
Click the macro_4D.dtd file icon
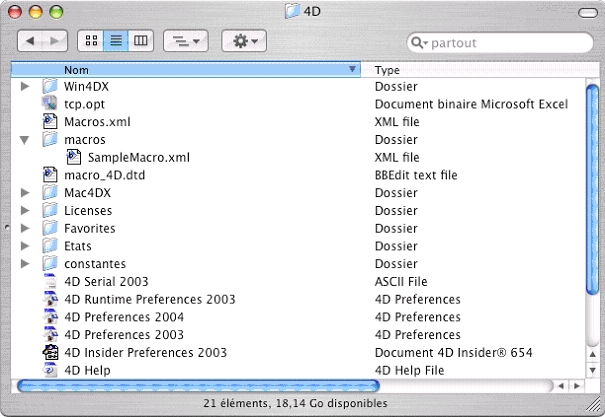50,175
